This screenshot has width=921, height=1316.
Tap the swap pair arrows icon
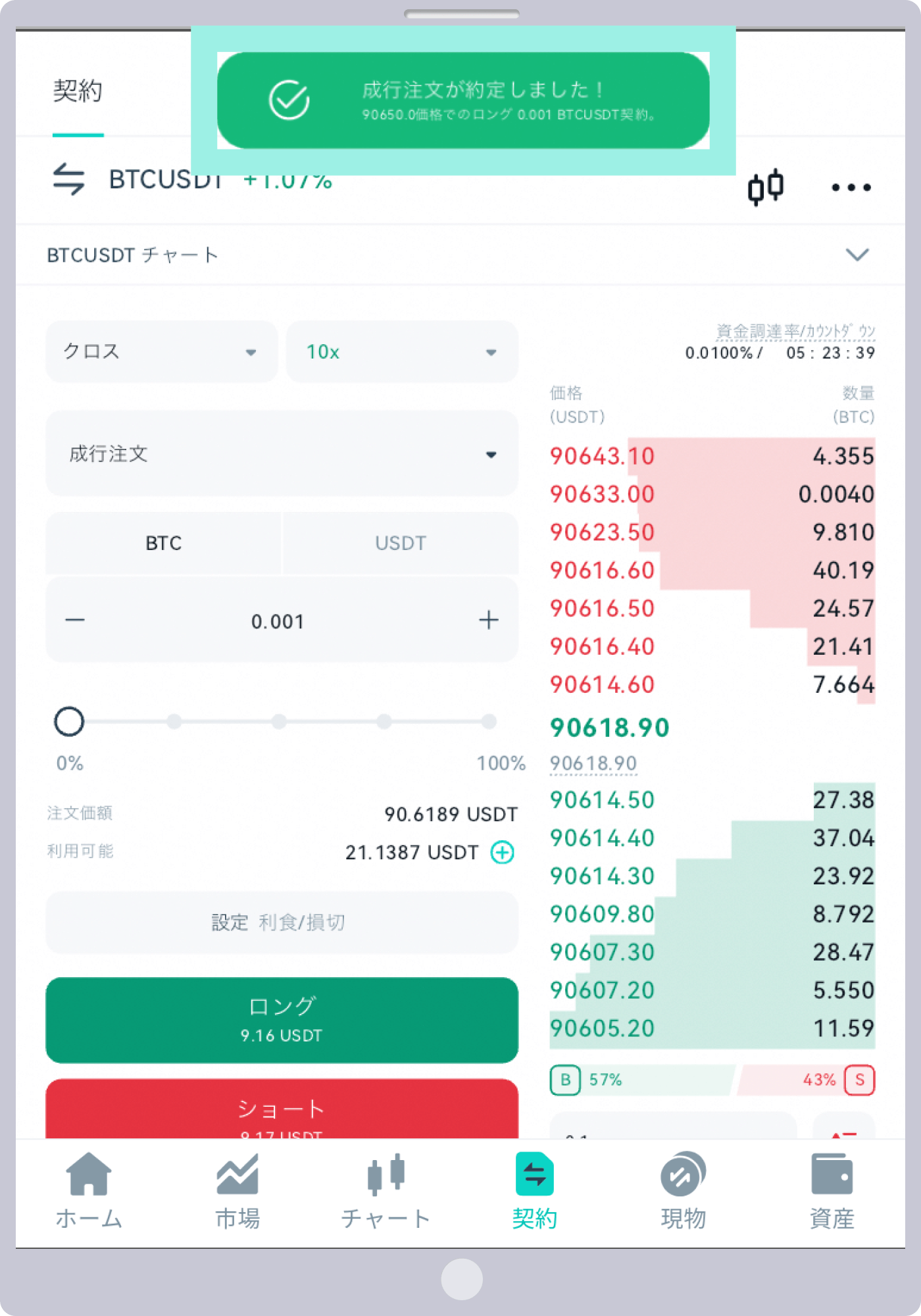(x=69, y=179)
